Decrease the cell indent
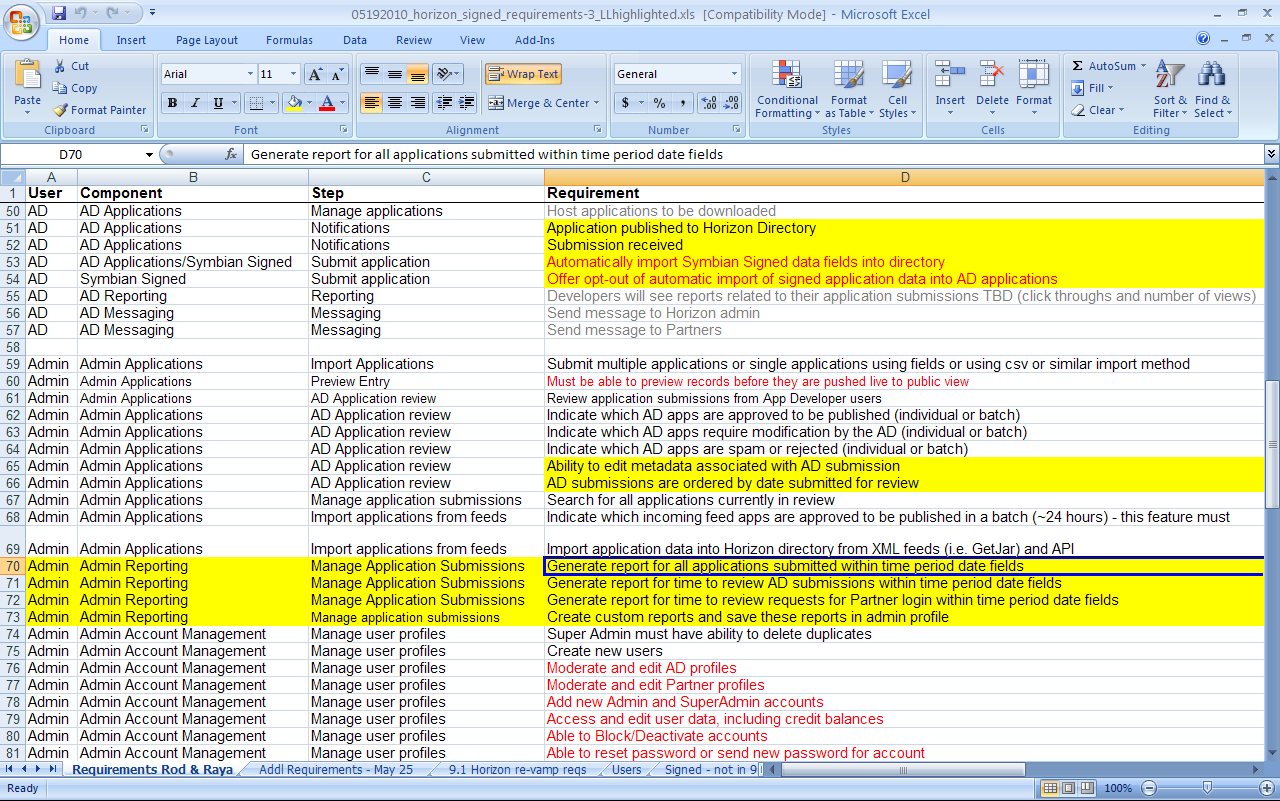The image size is (1280, 801). (444, 103)
